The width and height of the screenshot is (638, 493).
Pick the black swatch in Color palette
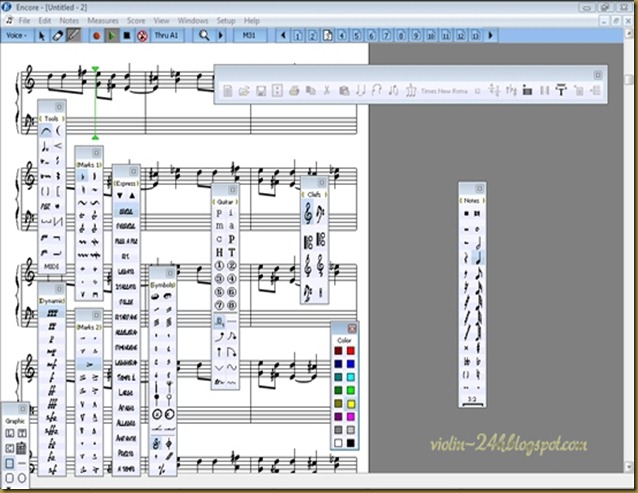(x=351, y=443)
